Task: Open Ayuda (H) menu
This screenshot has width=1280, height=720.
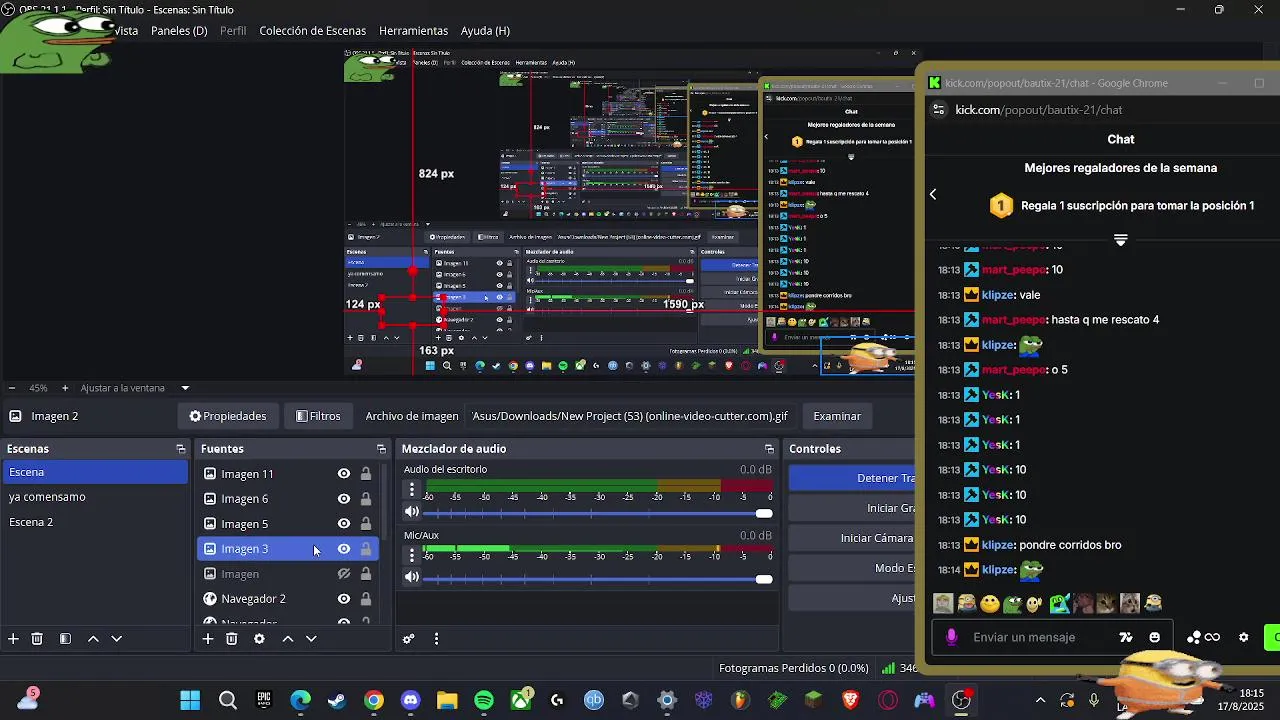Action: click(x=485, y=31)
